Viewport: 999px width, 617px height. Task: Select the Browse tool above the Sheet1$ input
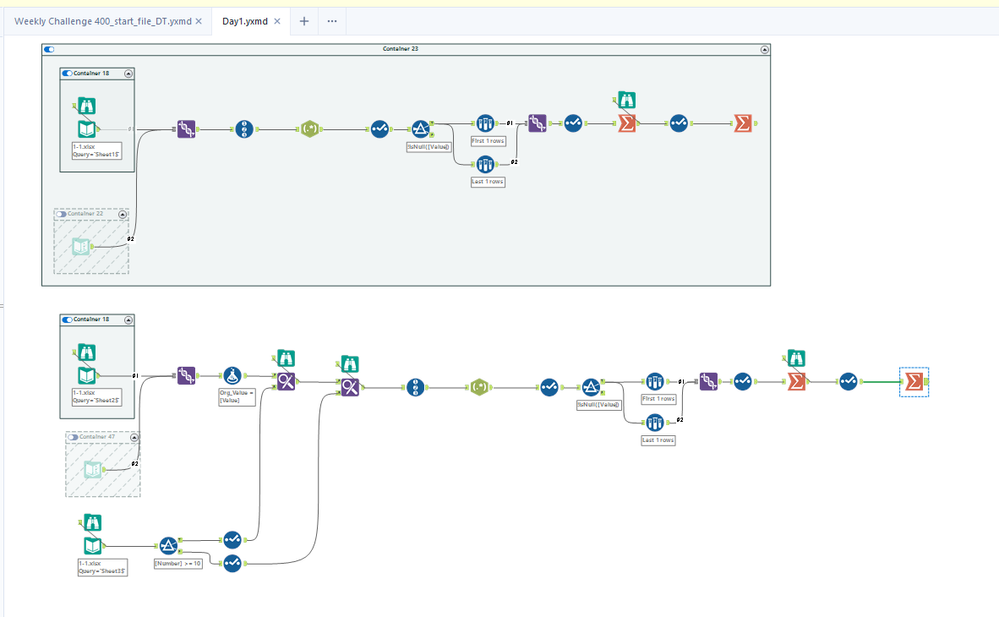(87, 106)
